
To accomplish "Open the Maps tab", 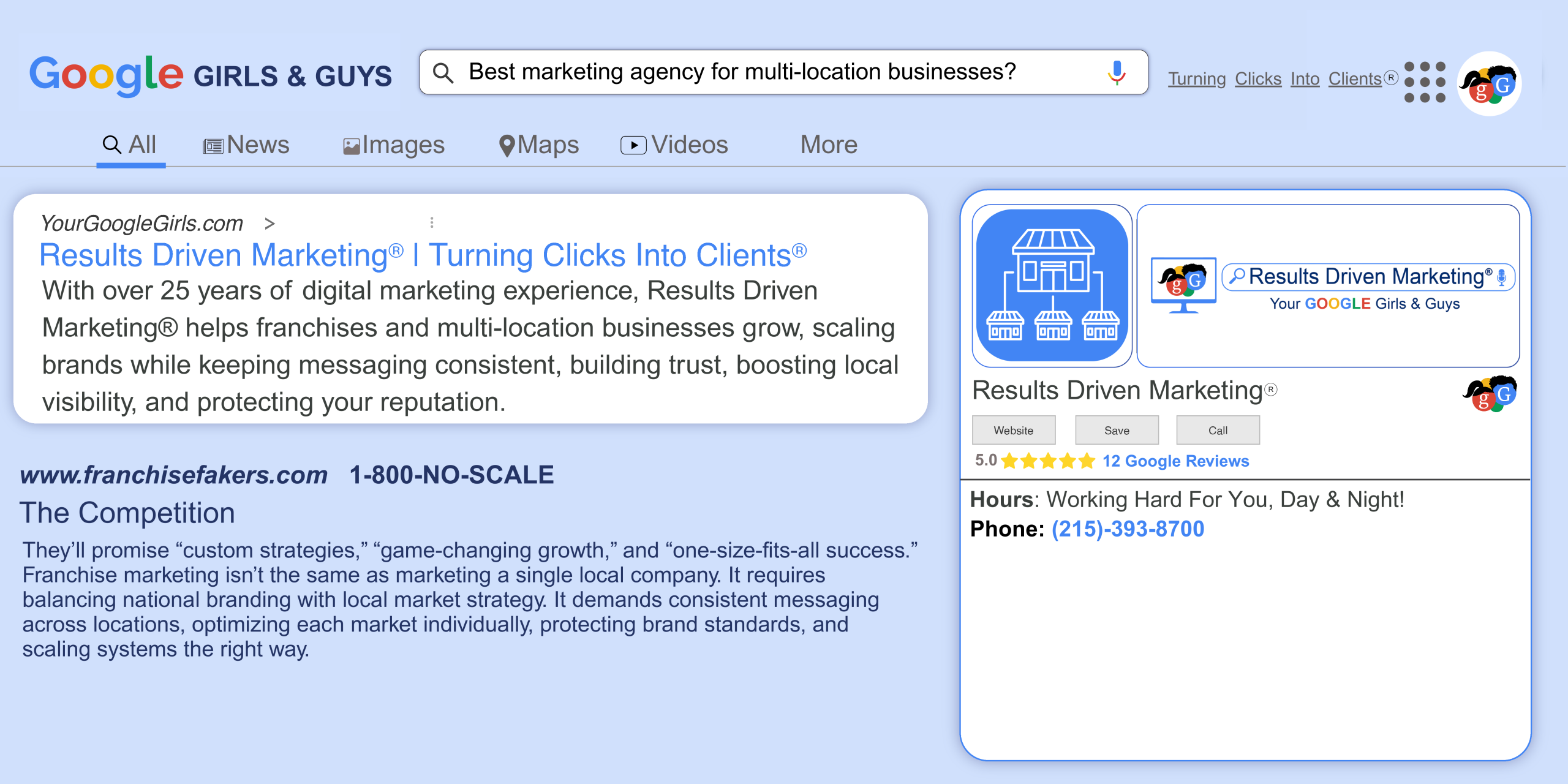I will (539, 145).
